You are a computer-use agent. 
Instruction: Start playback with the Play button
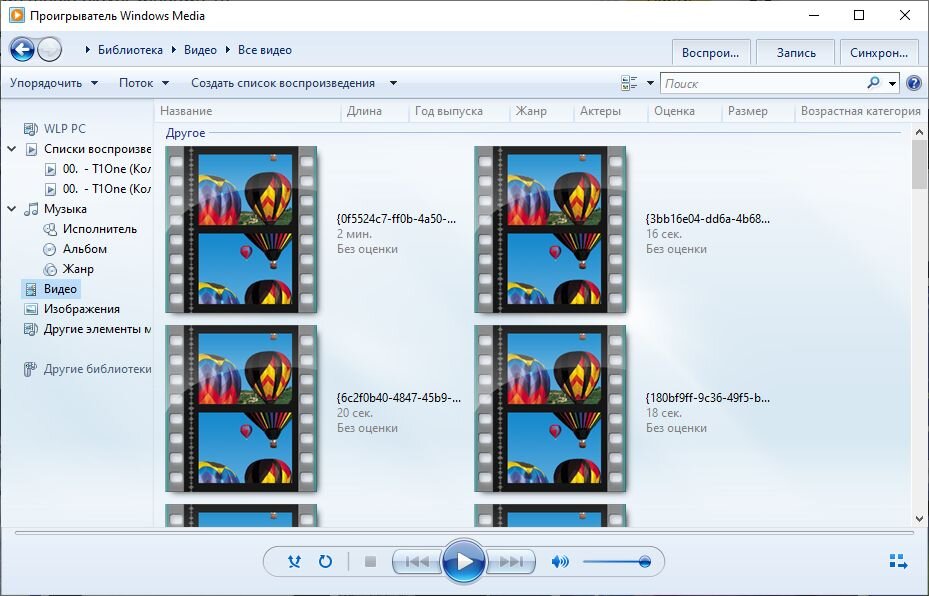(x=464, y=561)
